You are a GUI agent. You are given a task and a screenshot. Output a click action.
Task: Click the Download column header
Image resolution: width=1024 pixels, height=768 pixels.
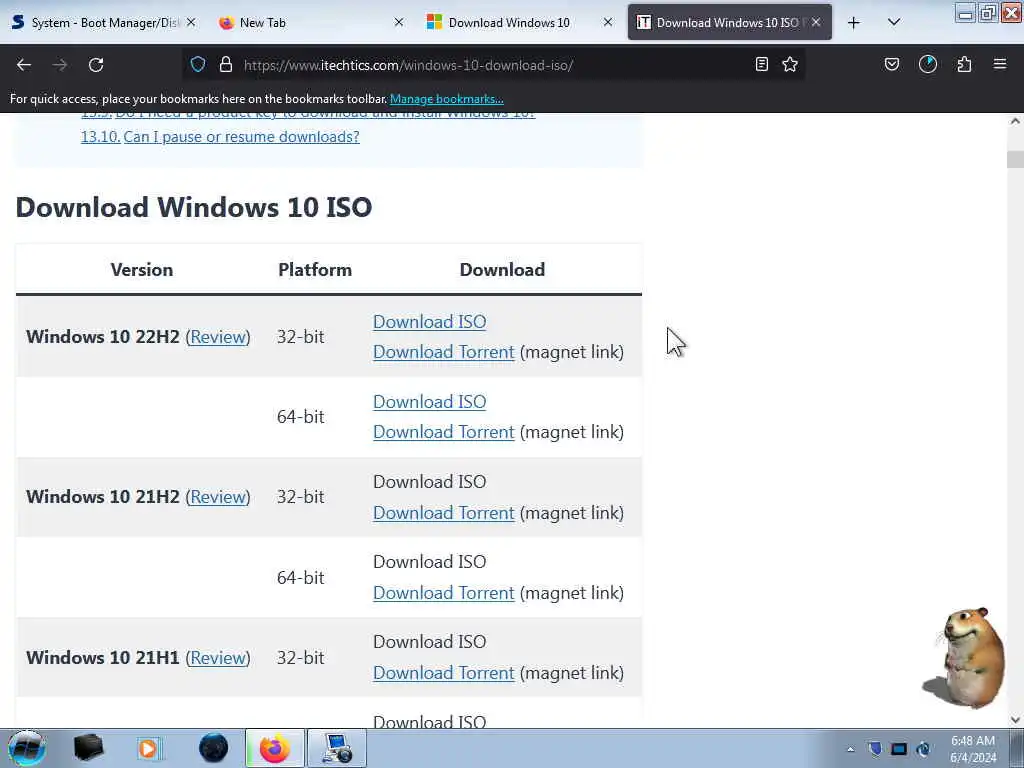(502, 270)
